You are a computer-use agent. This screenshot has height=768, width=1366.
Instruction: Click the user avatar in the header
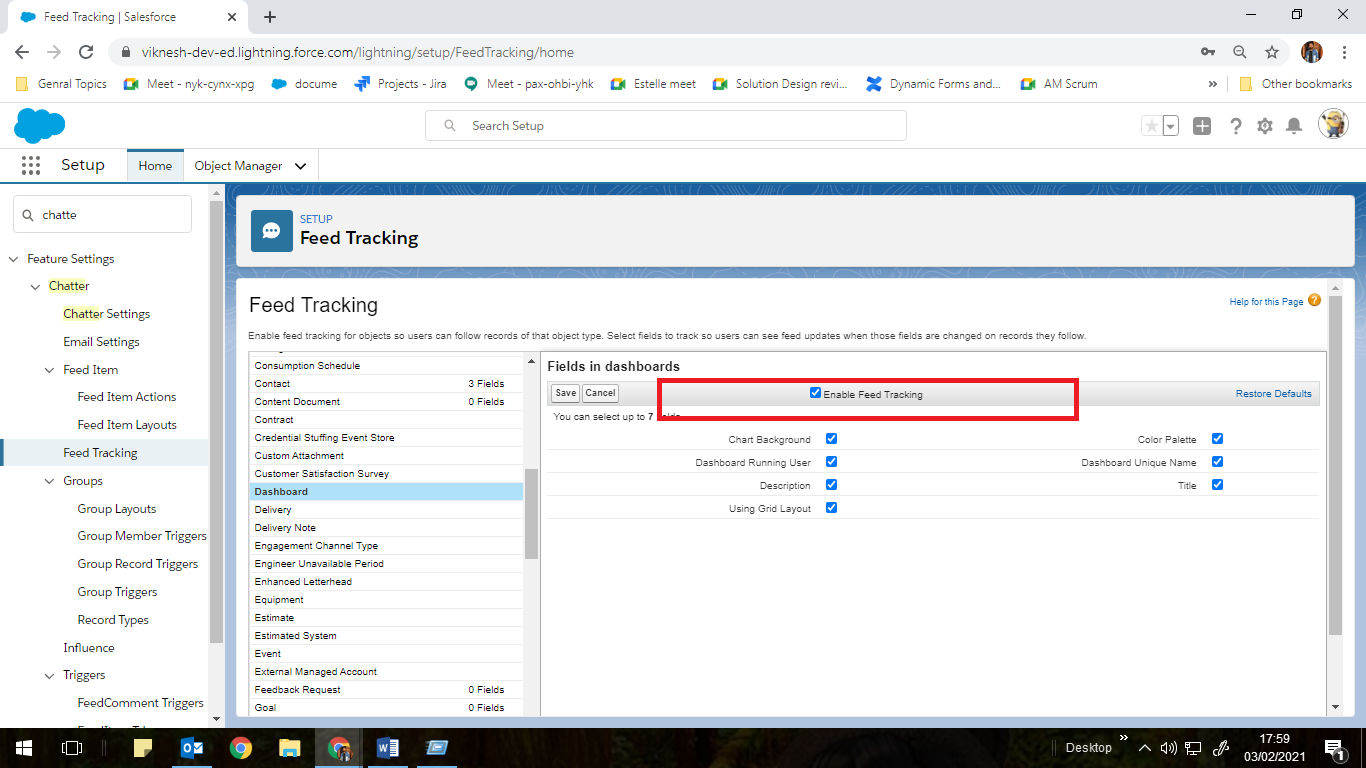click(x=1333, y=123)
